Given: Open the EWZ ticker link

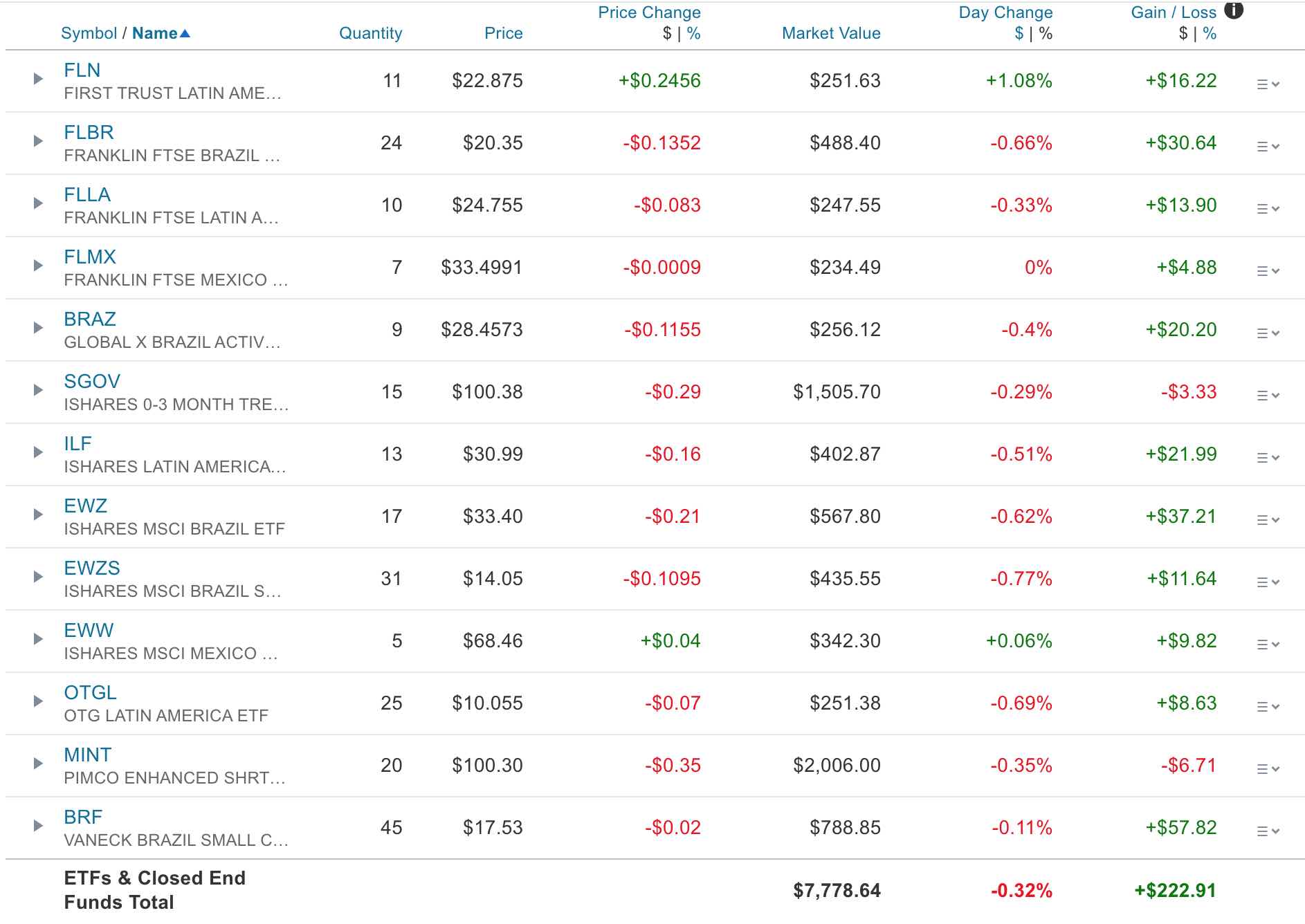Looking at the screenshot, I should (86, 505).
